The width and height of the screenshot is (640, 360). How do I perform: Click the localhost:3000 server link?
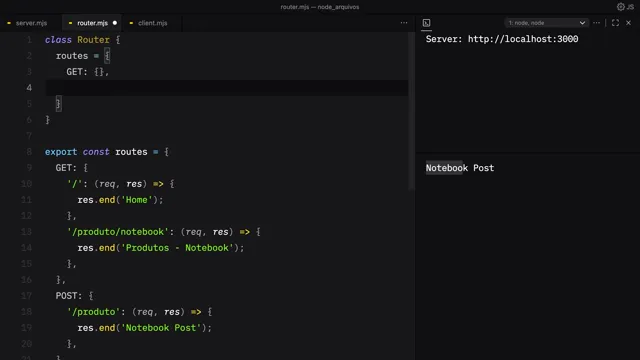coord(523,39)
